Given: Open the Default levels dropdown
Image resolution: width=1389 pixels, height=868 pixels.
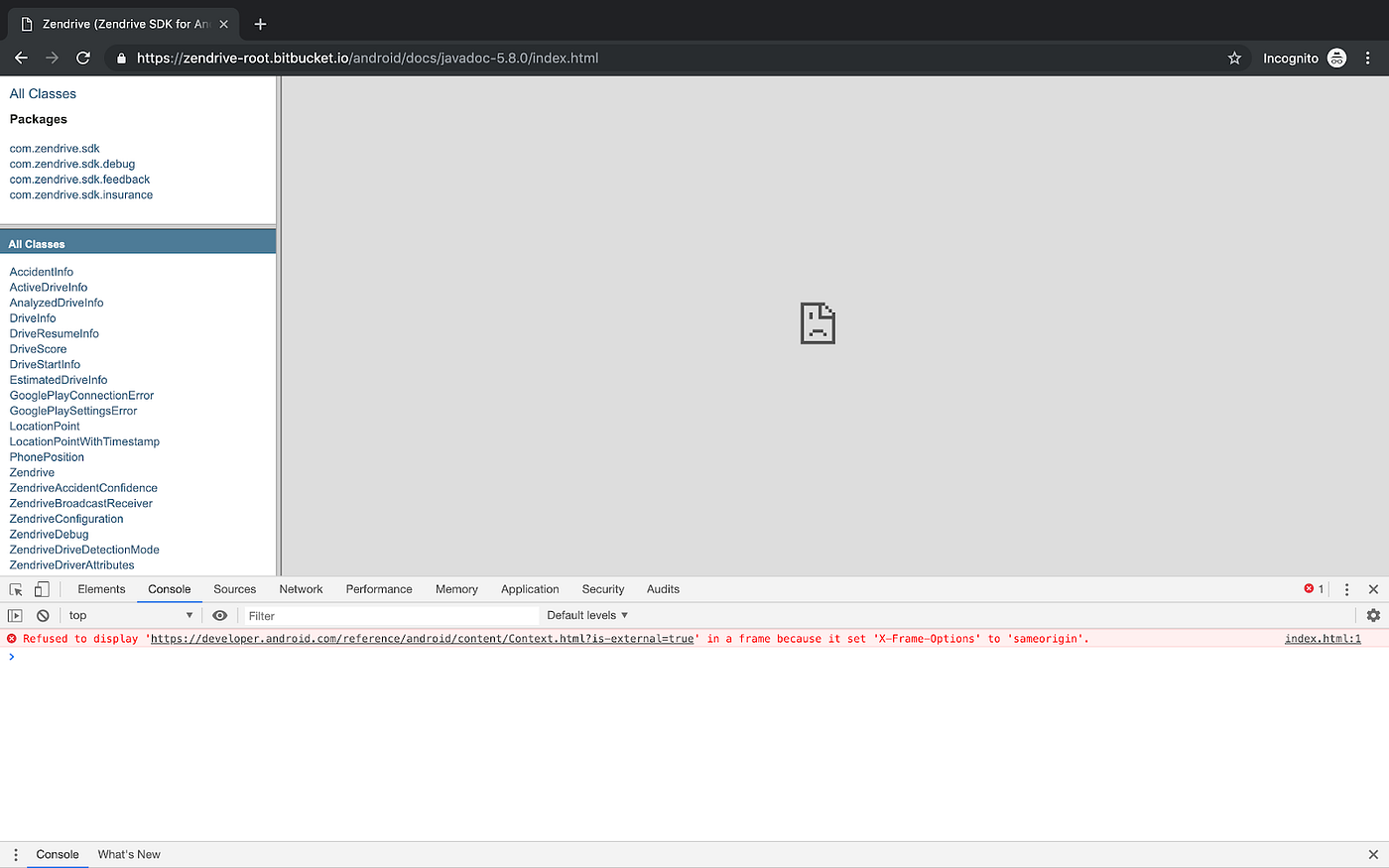Looking at the screenshot, I should pyautogui.click(x=587, y=615).
